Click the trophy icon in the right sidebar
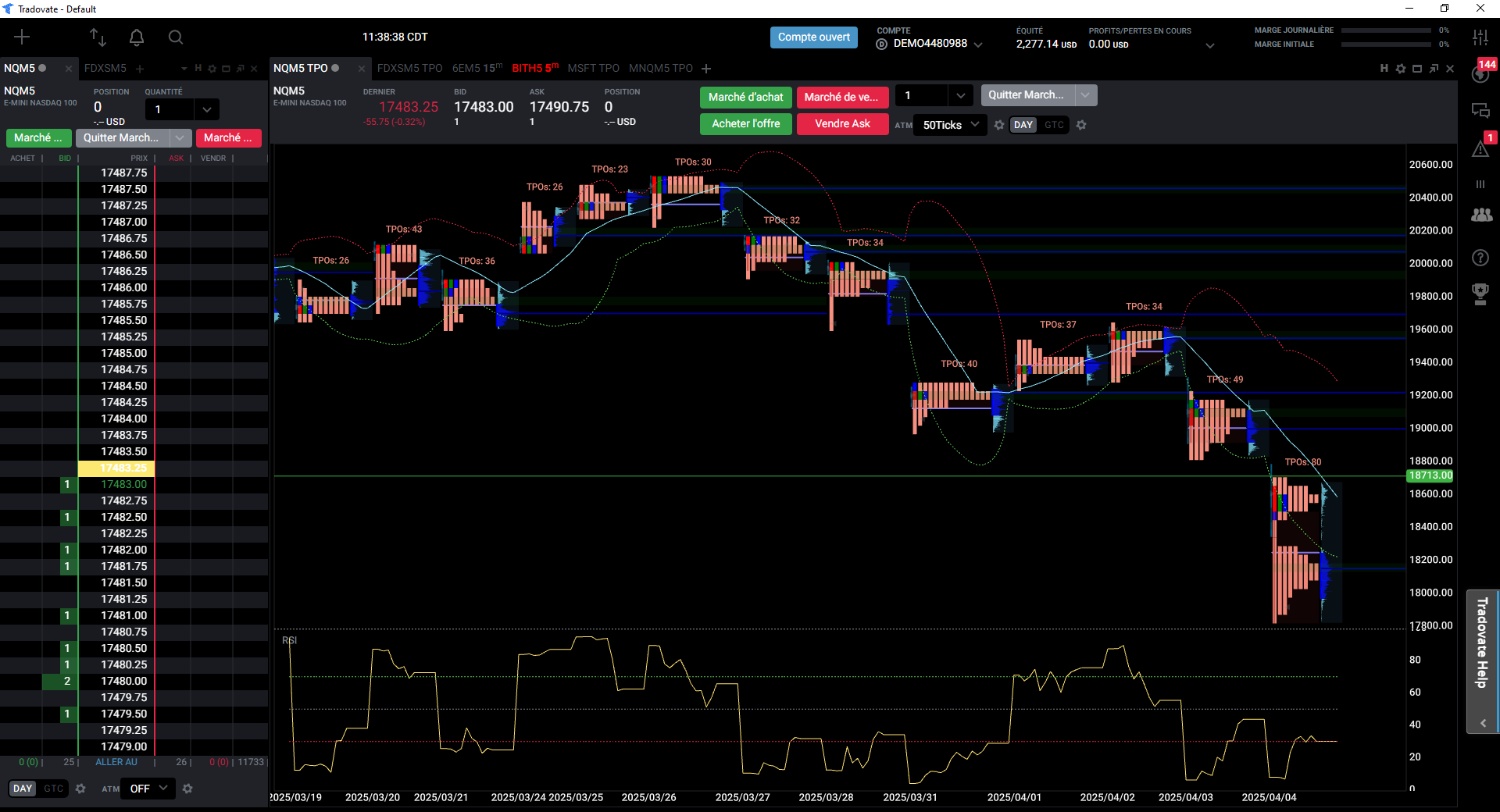 coord(1480,294)
